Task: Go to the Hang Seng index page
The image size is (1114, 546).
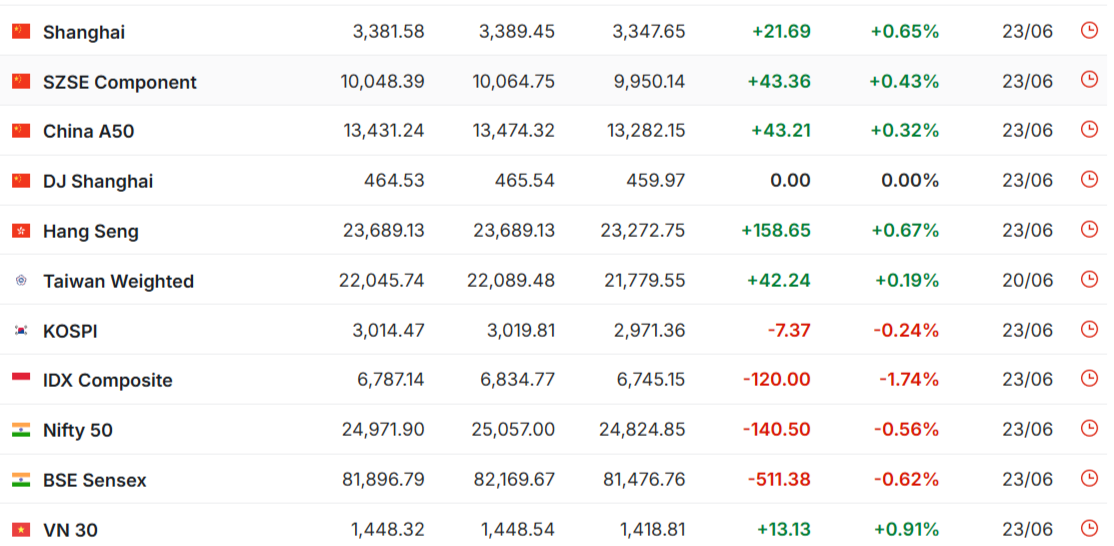Action: point(91,231)
